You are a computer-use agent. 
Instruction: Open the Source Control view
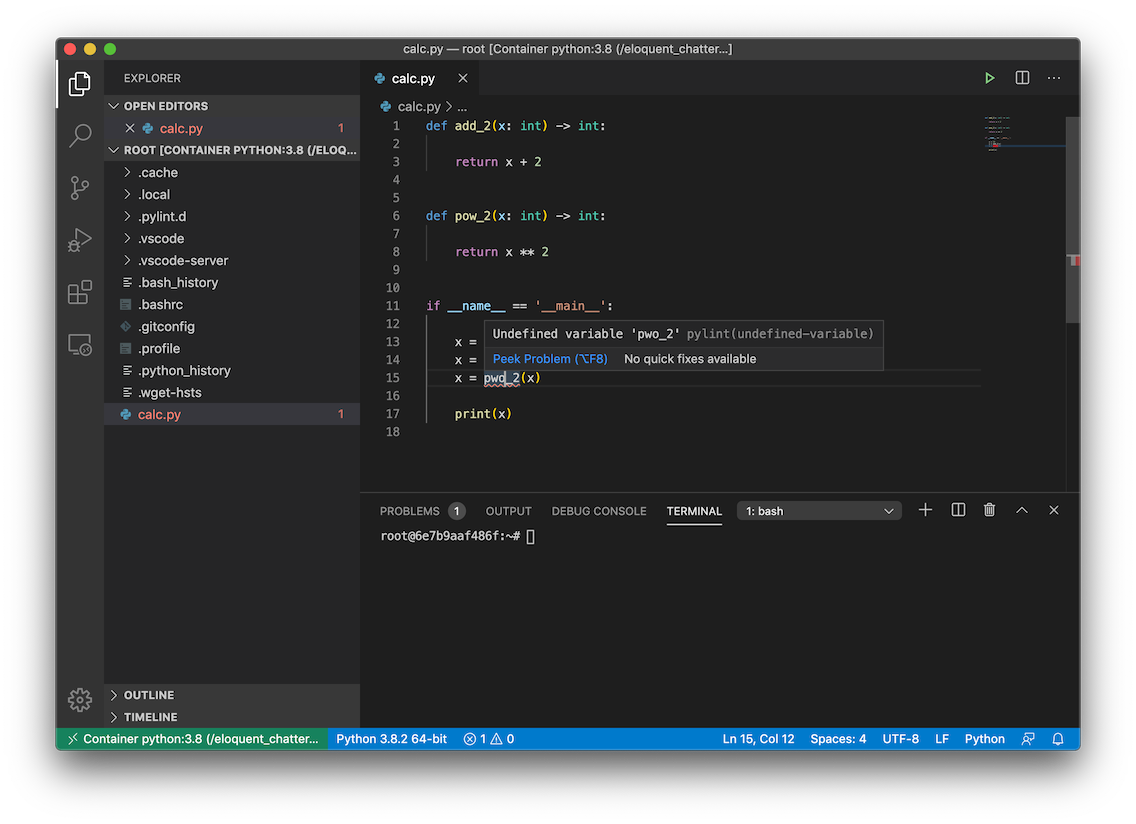click(x=79, y=188)
